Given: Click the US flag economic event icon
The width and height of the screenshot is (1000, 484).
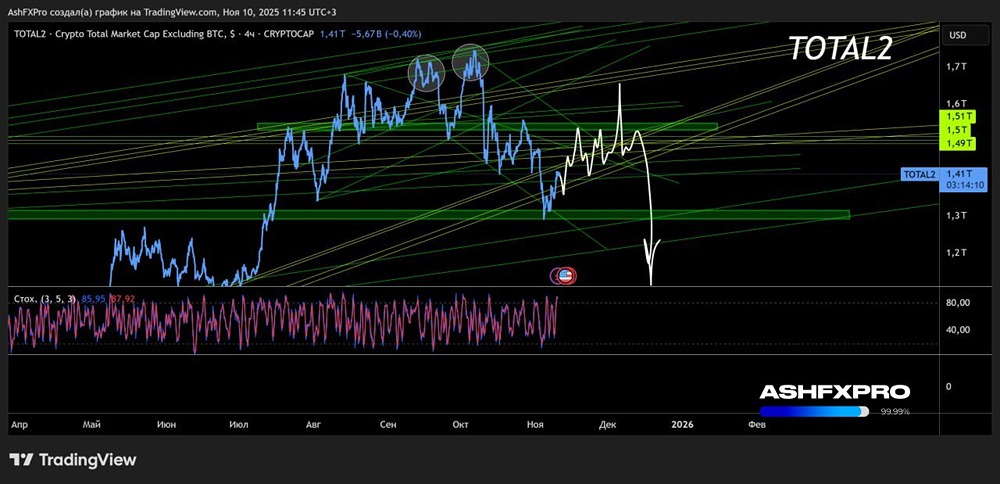Looking at the screenshot, I should pos(565,274).
